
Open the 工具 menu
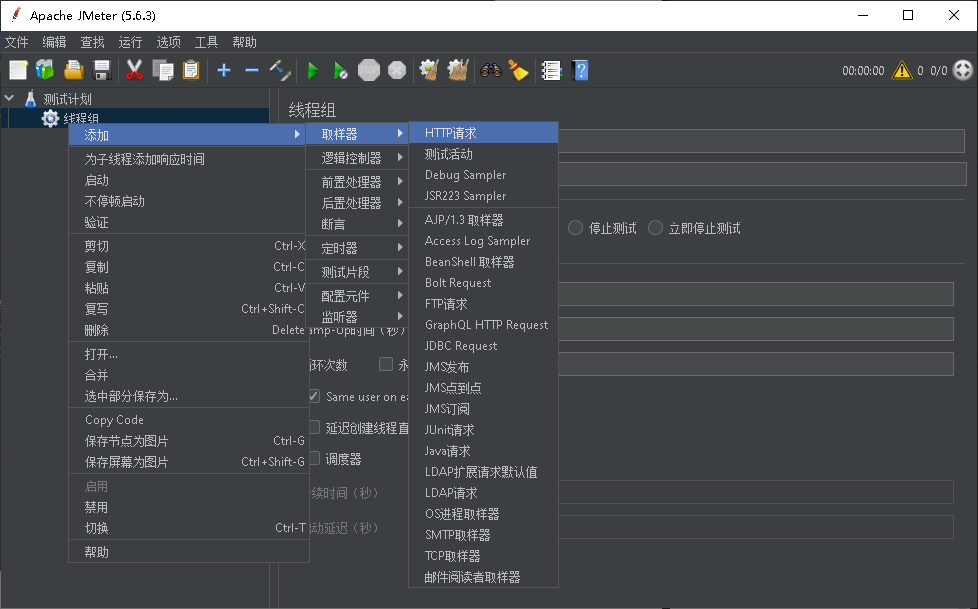(x=206, y=42)
